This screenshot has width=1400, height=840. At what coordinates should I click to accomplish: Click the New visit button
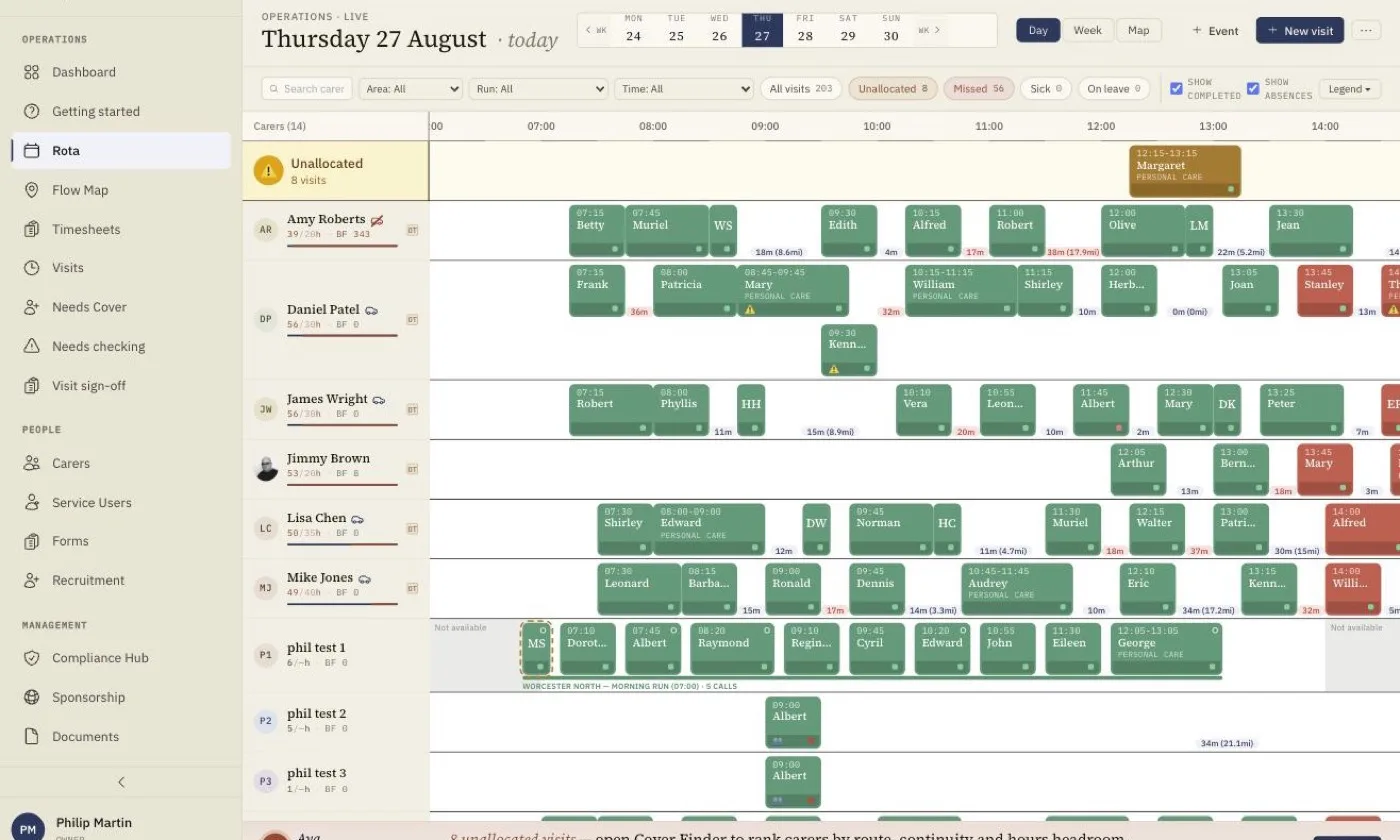tap(1300, 30)
